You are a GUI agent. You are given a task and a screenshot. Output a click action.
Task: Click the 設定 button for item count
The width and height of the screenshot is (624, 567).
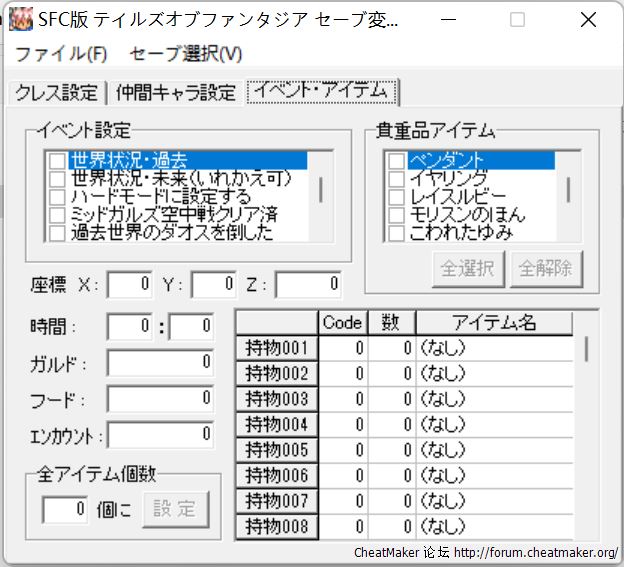(x=175, y=509)
